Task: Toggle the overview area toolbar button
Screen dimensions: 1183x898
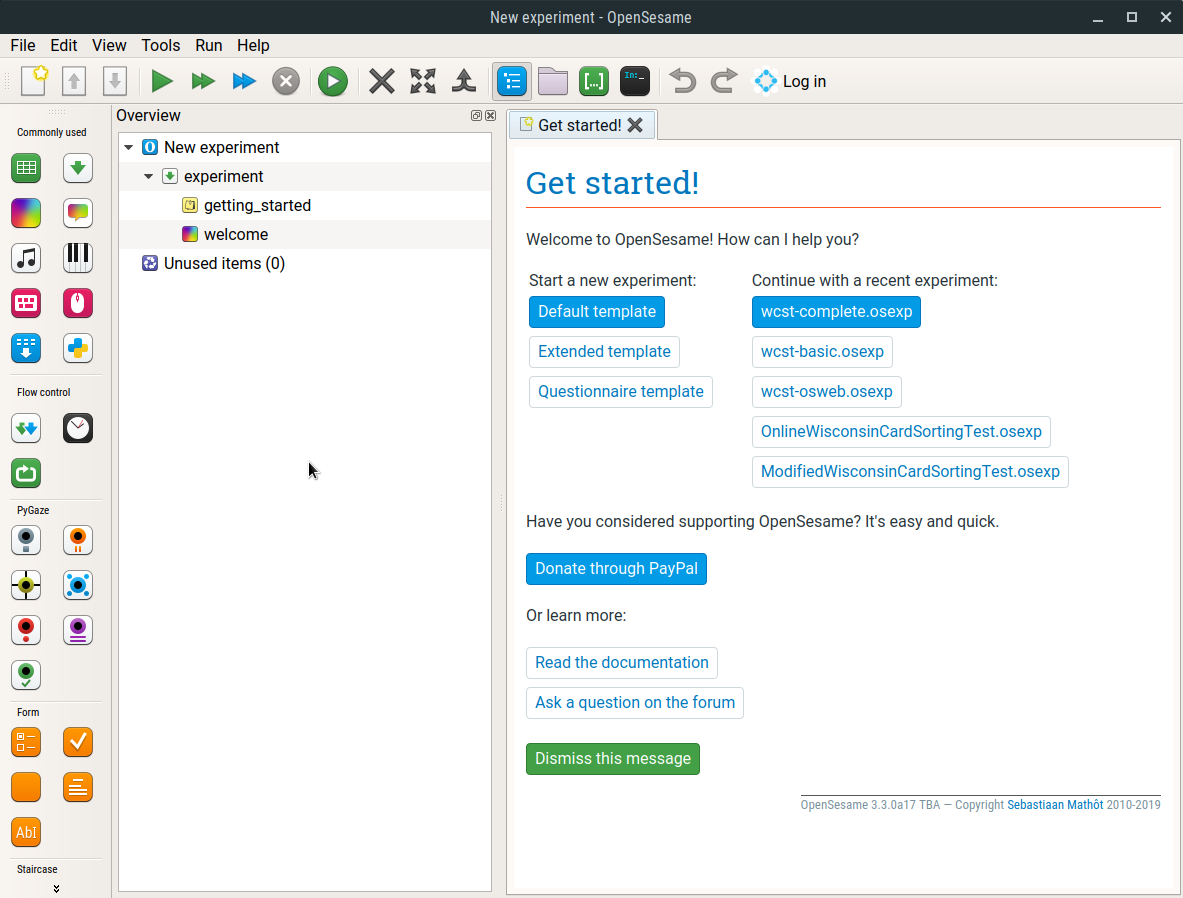Action: pos(512,81)
